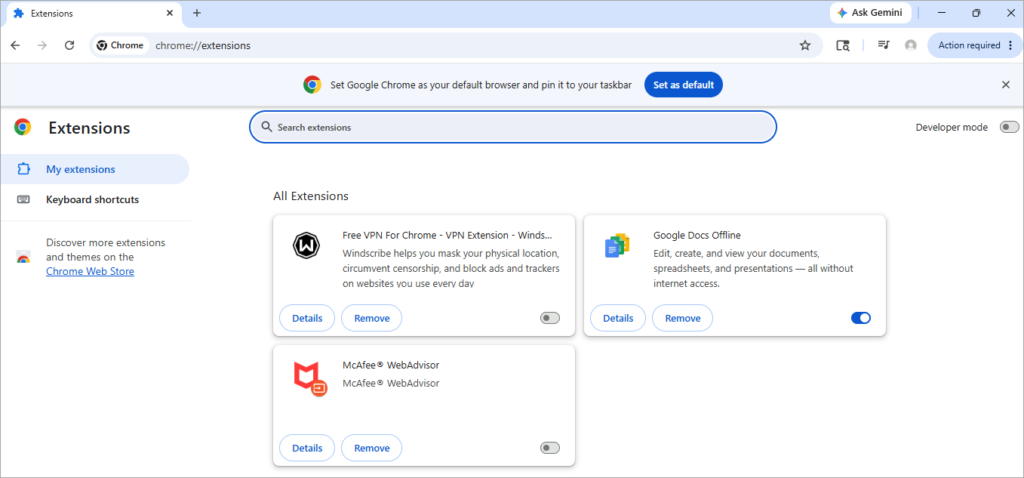Click the Google Docs Offline icon
This screenshot has width=1024, height=478.
pyautogui.click(x=617, y=246)
